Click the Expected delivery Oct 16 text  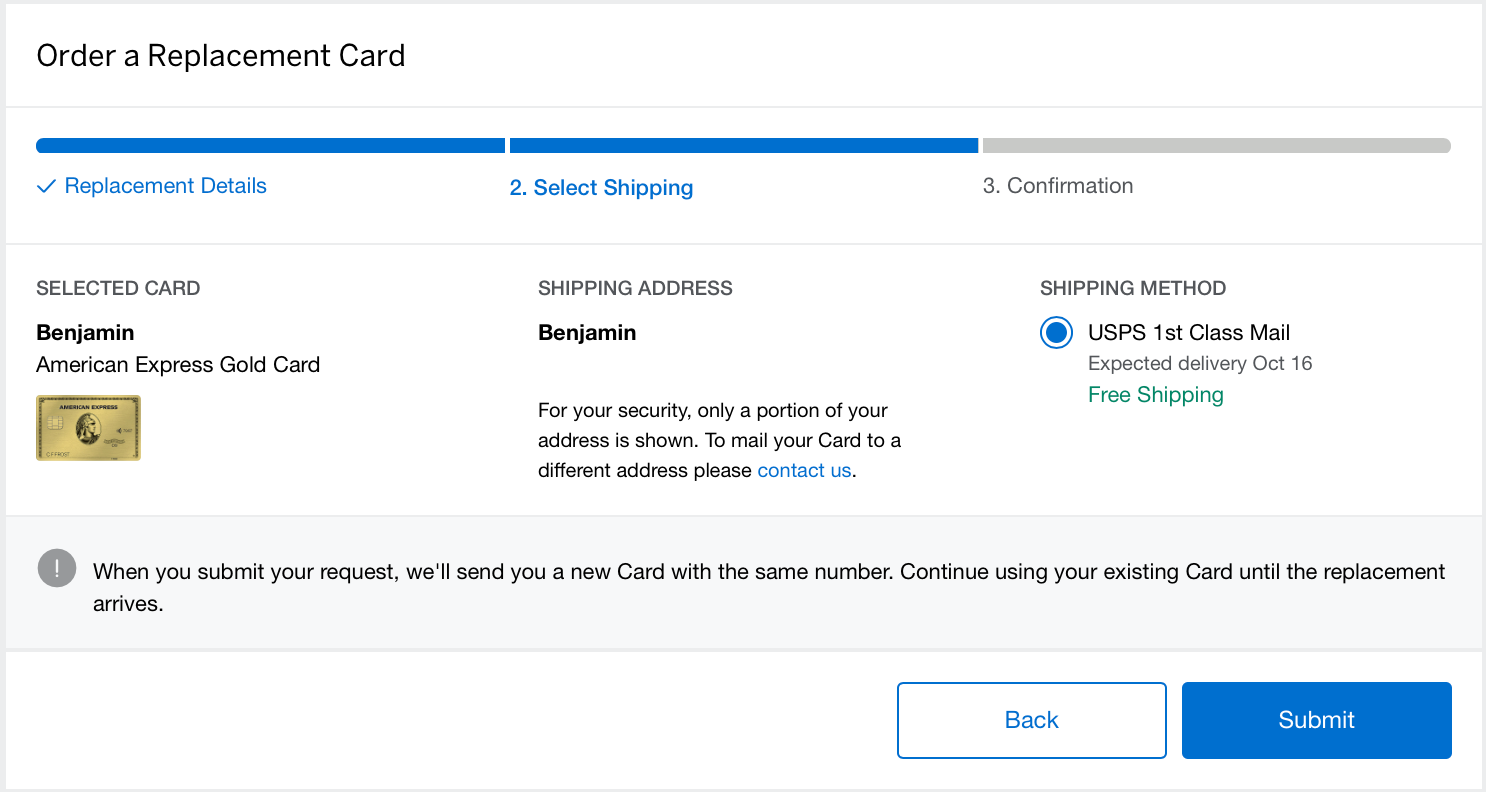point(1200,363)
